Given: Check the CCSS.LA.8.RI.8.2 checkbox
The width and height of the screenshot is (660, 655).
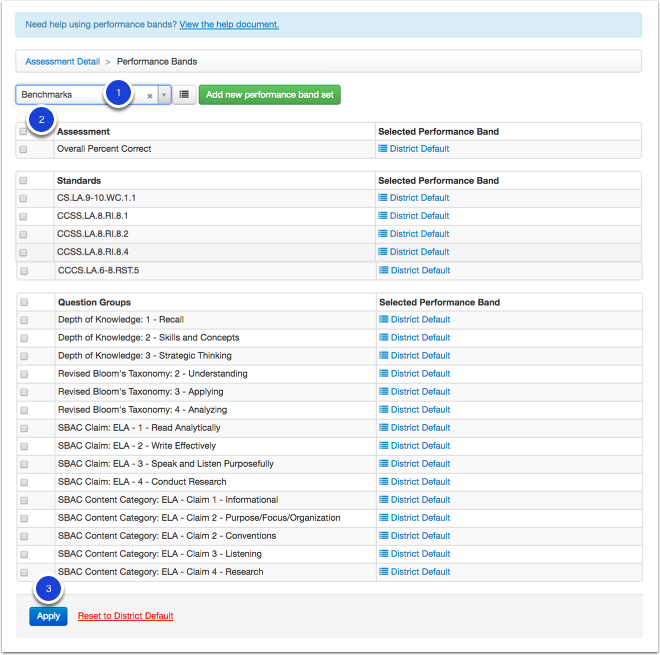Looking at the screenshot, I should click(23, 234).
